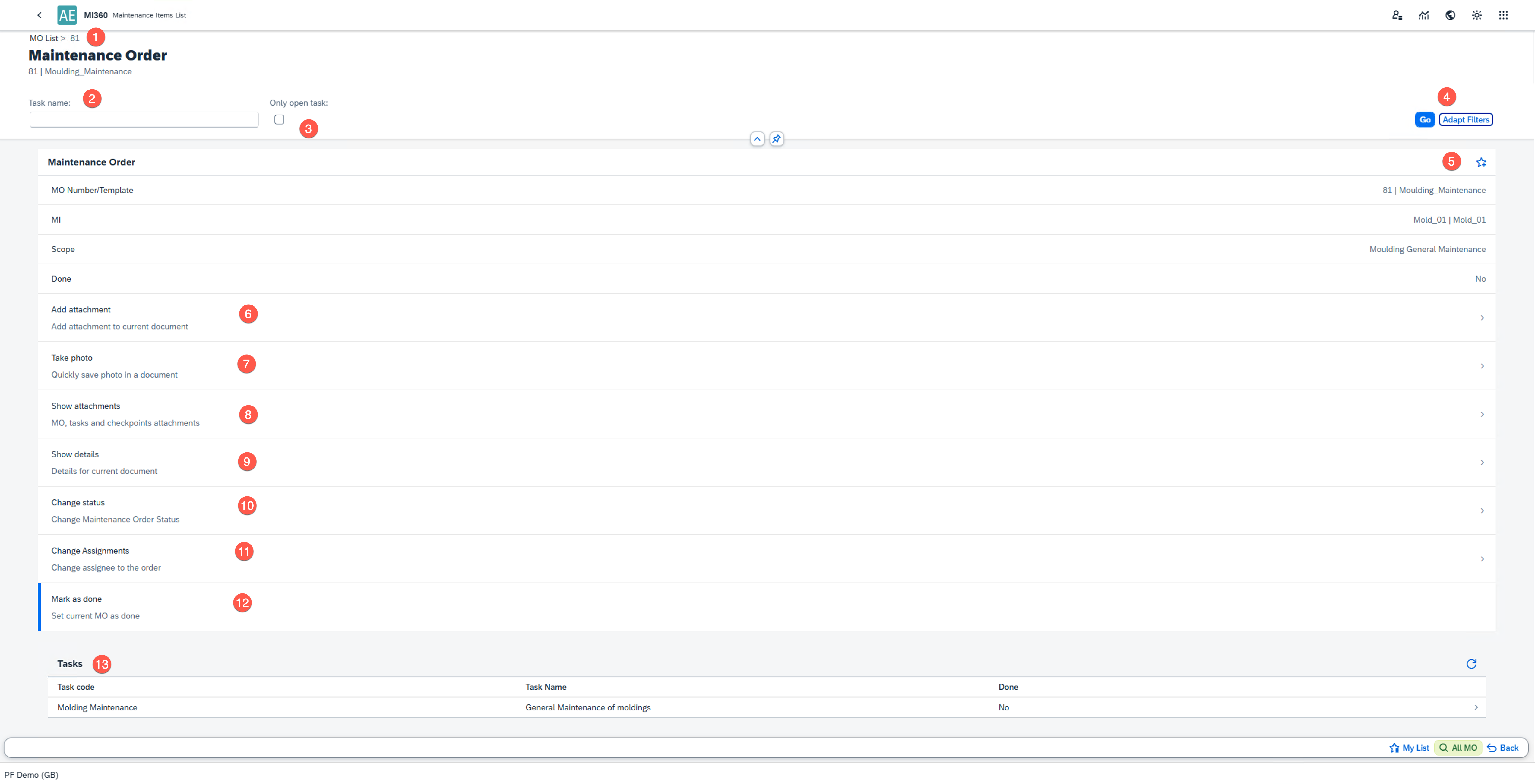Pin the filter header bar

click(x=776, y=139)
